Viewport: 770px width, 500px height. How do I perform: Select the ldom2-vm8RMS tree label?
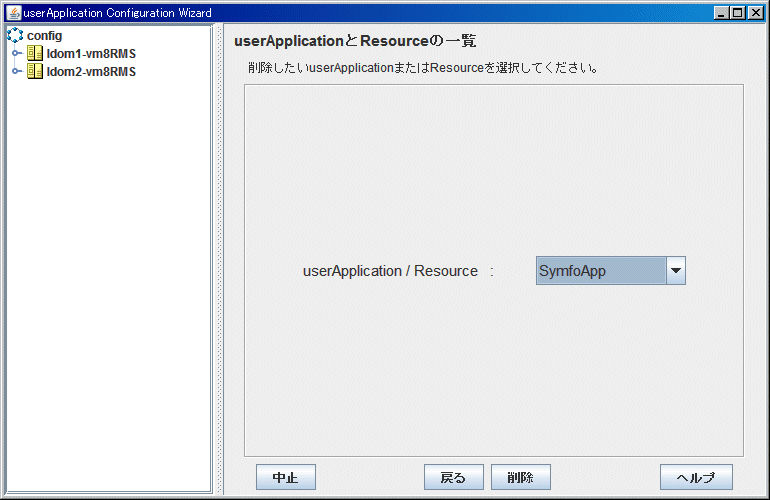pos(91,72)
